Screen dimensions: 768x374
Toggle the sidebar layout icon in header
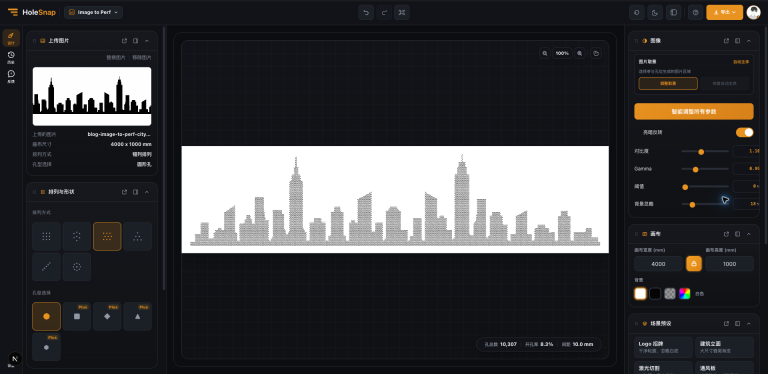[x=674, y=12]
